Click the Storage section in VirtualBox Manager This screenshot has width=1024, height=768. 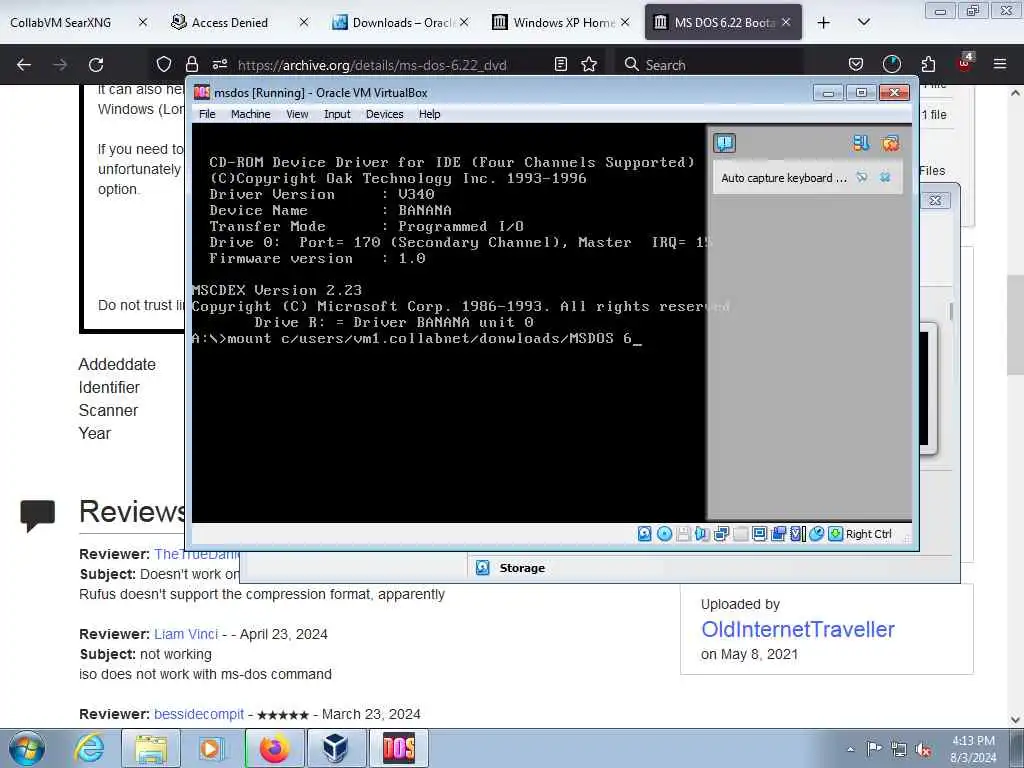tap(522, 568)
